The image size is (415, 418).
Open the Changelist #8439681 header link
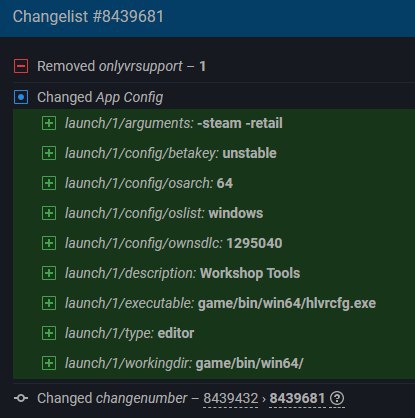tap(88, 17)
